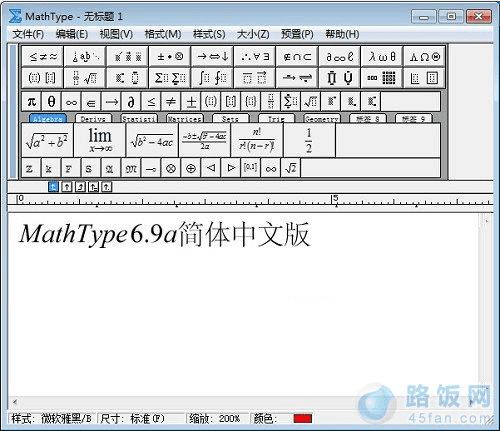
Task: Select the left-aligned tab stop button
Action: (53, 187)
